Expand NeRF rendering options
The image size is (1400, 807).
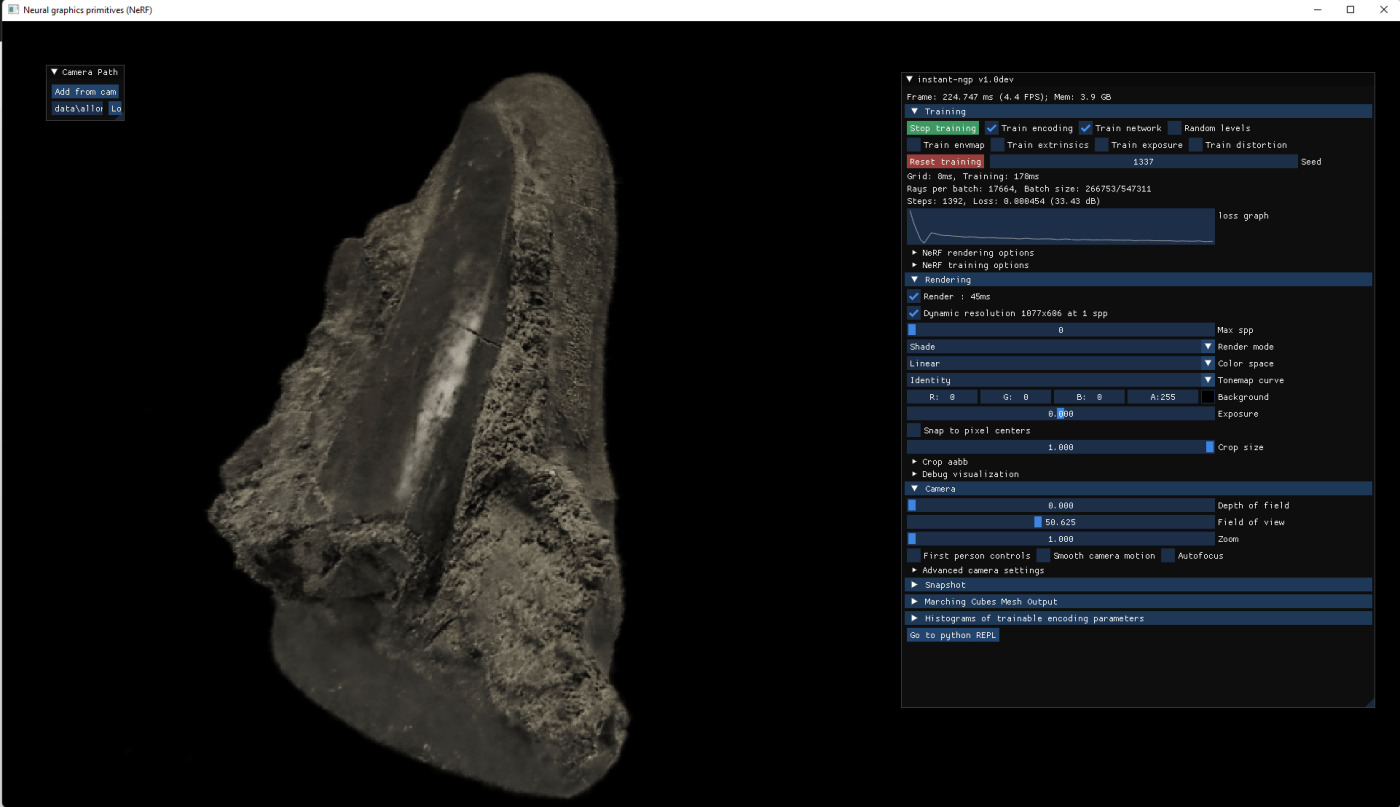pyautogui.click(x=914, y=253)
